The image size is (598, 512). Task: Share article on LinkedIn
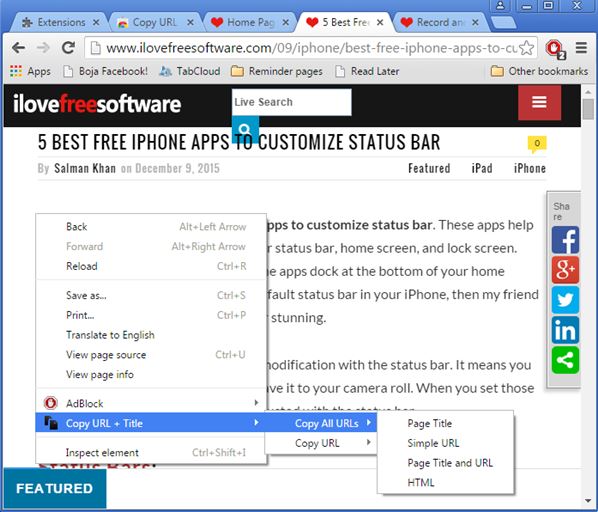pyautogui.click(x=565, y=330)
